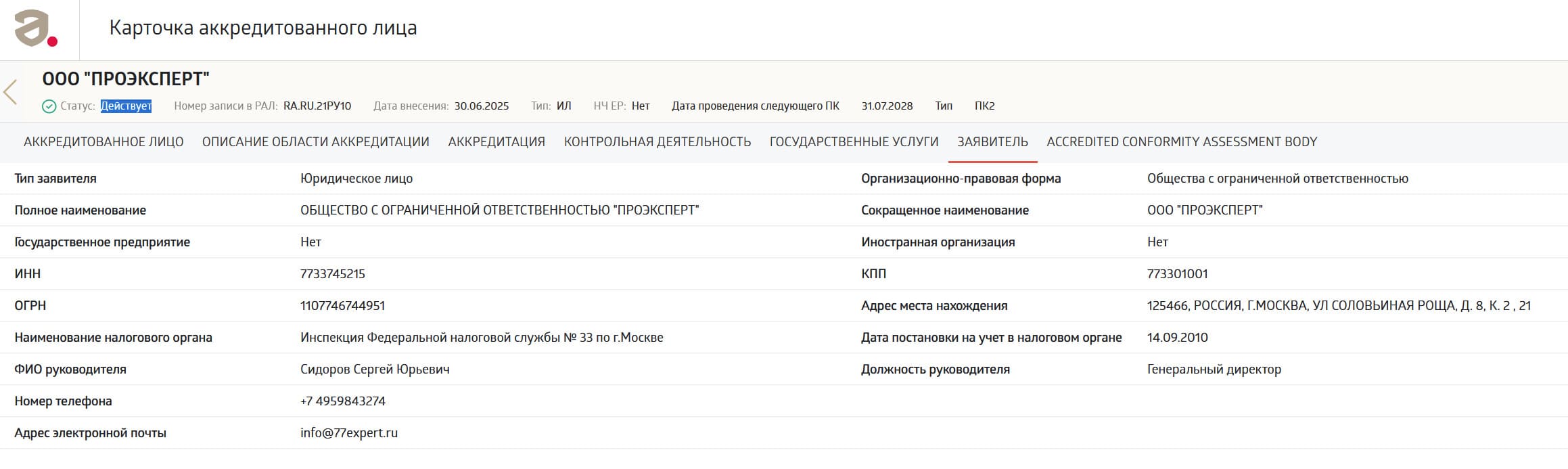
Task: Open the АККРЕДИТАЦИЯ tab
Action: point(497,142)
